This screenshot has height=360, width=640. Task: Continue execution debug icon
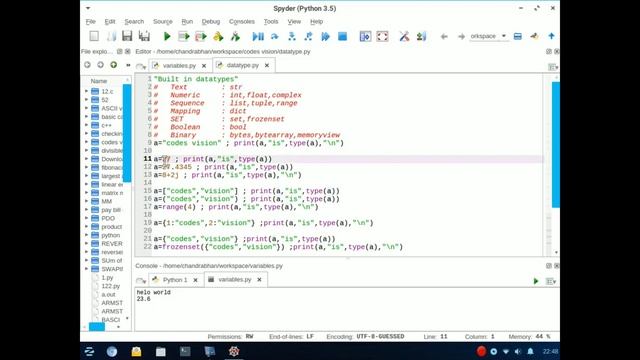325,36
